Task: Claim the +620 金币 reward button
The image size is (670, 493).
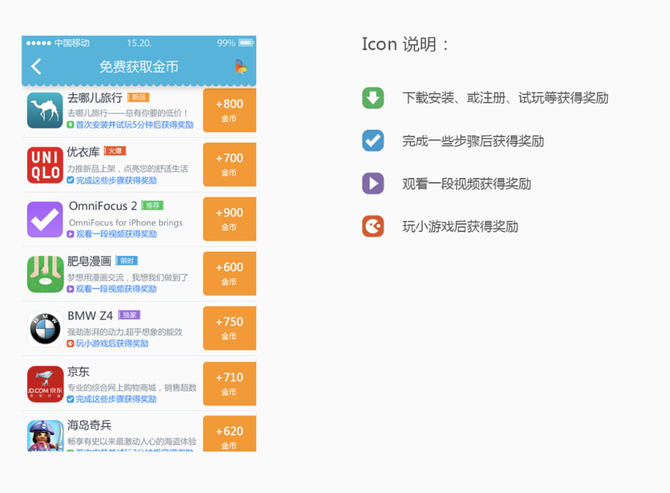Action: [229, 434]
